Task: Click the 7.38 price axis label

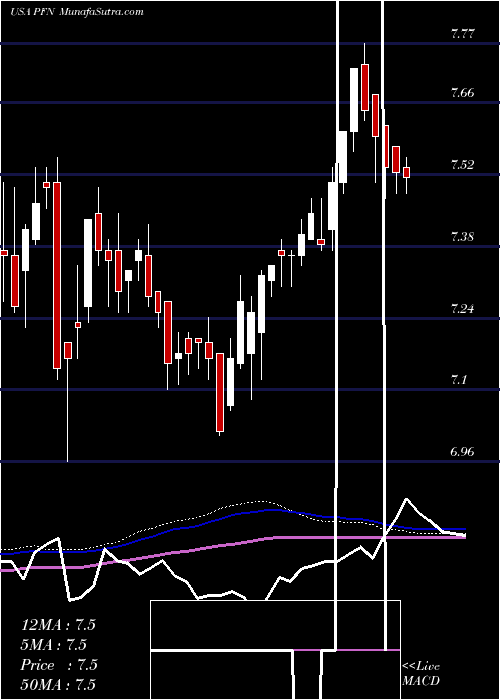Action: pos(462,237)
